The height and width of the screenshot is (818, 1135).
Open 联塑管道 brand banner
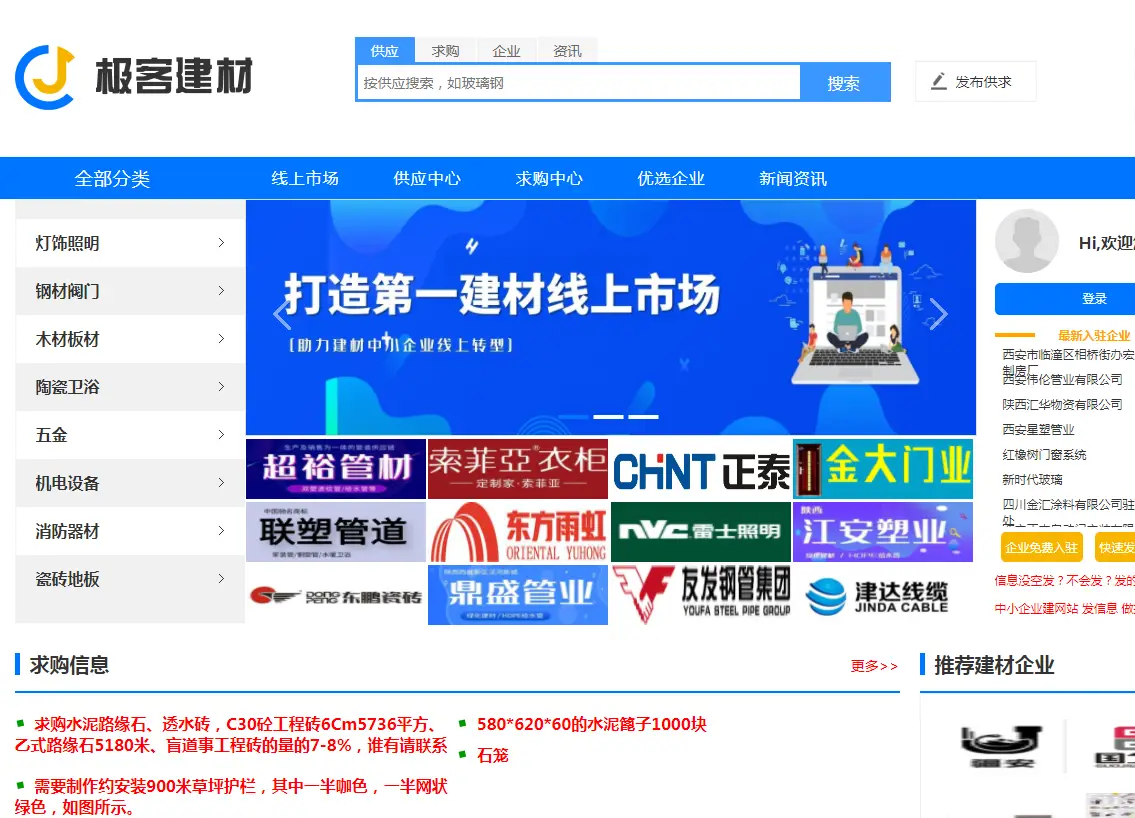(x=336, y=532)
